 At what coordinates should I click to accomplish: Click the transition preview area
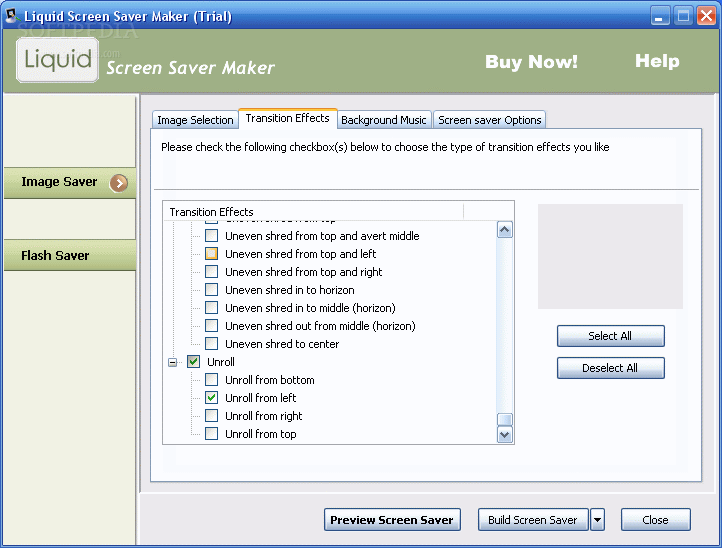610,256
